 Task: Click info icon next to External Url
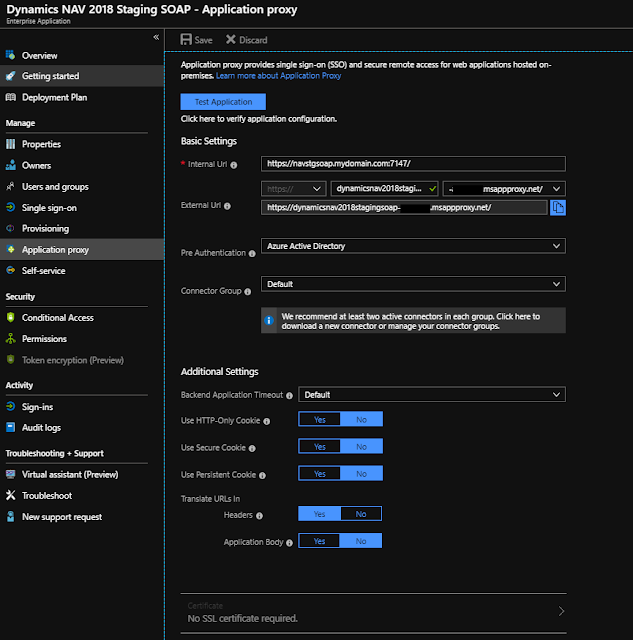(227, 206)
